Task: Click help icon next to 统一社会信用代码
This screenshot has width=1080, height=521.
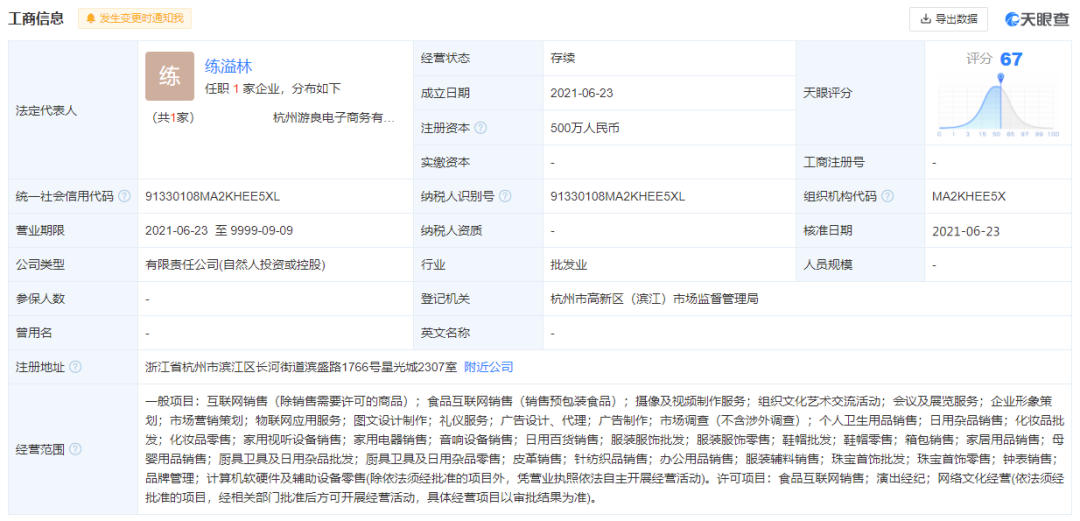Action: (x=124, y=196)
